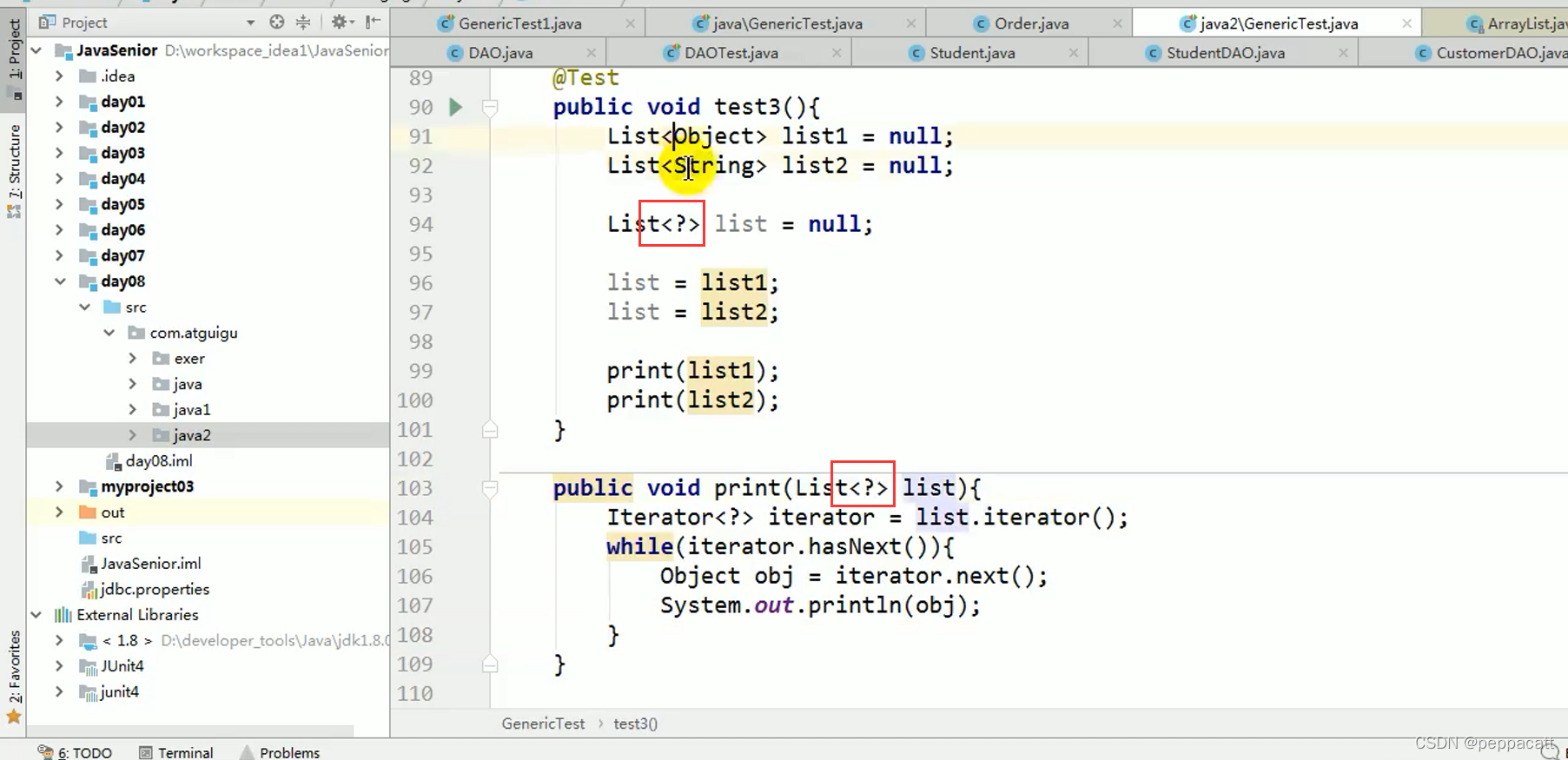The height and width of the screenshot is (760, 1568).
Task: Expand the out folder
Action: click(59, 512)
